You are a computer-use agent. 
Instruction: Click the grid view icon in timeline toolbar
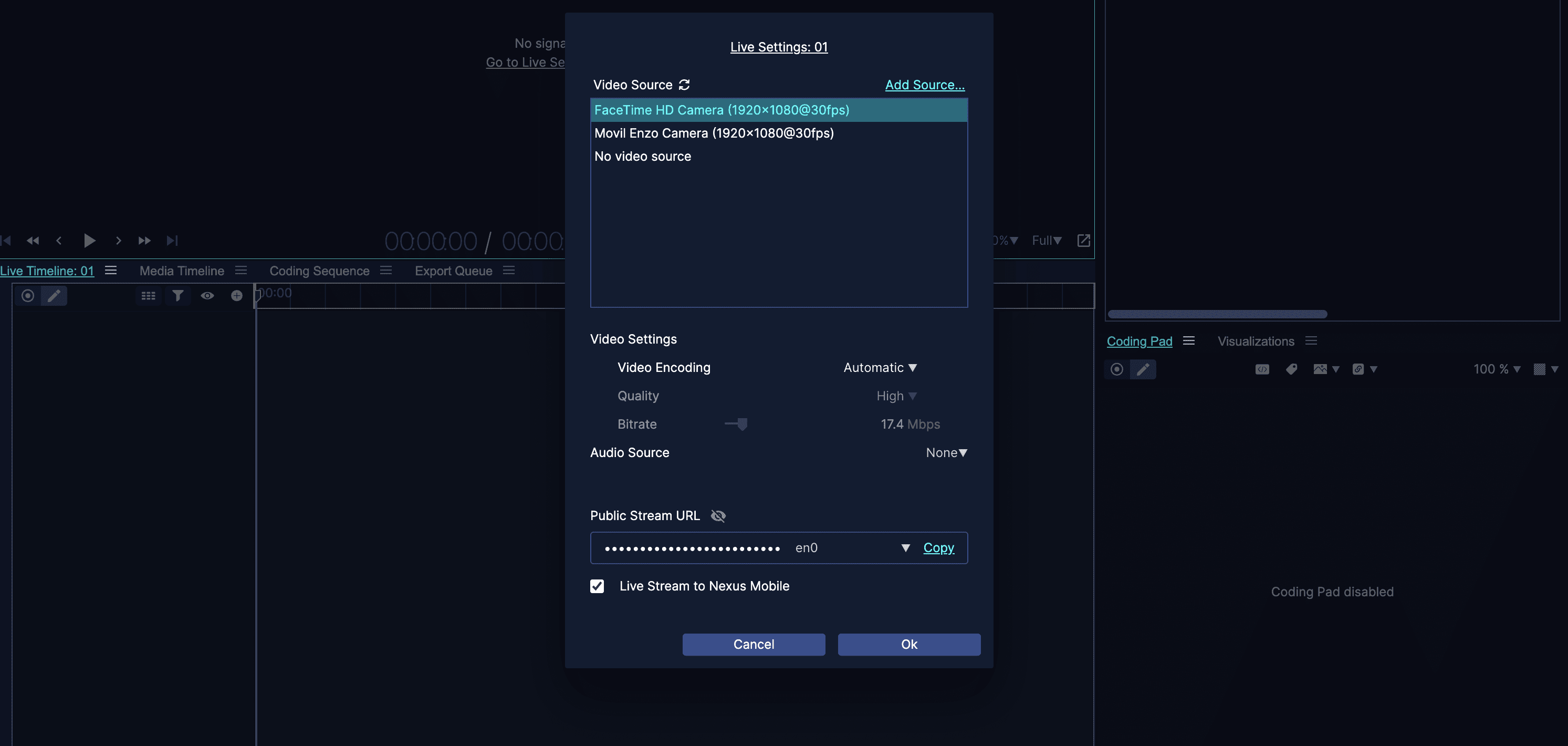pos(148,296)
